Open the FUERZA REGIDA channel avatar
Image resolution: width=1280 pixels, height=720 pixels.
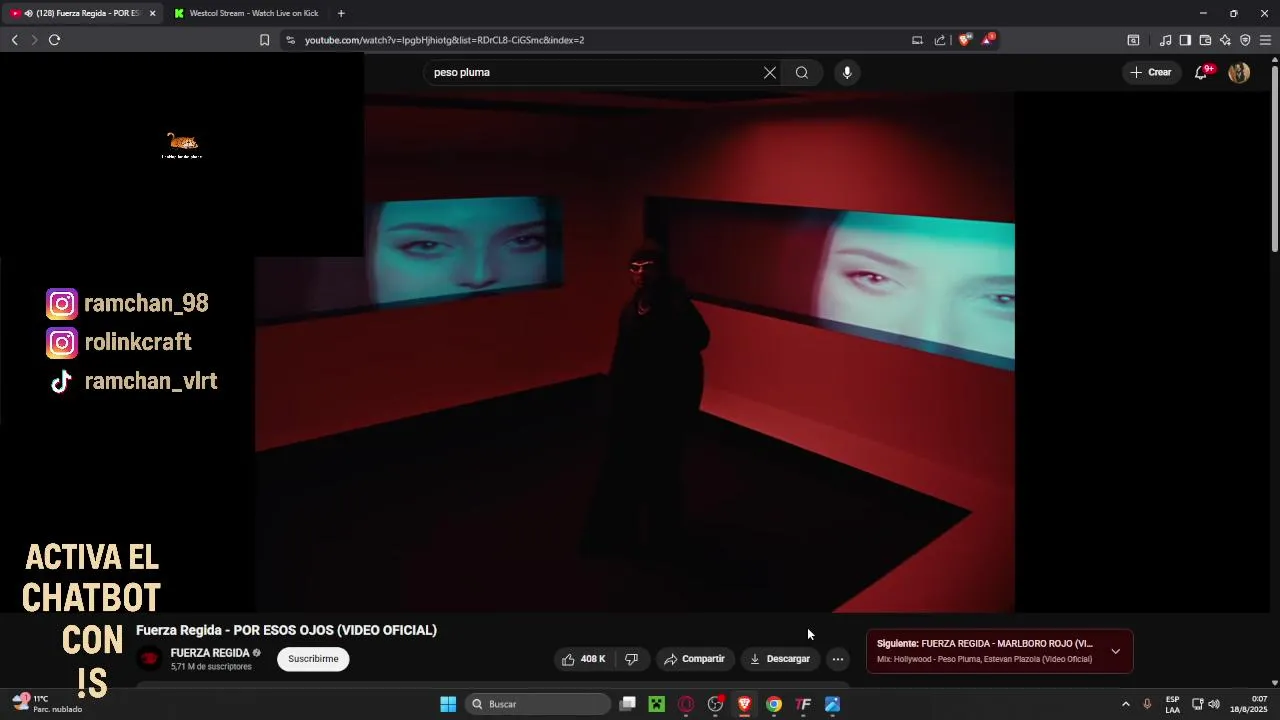(x=149, y=658)
